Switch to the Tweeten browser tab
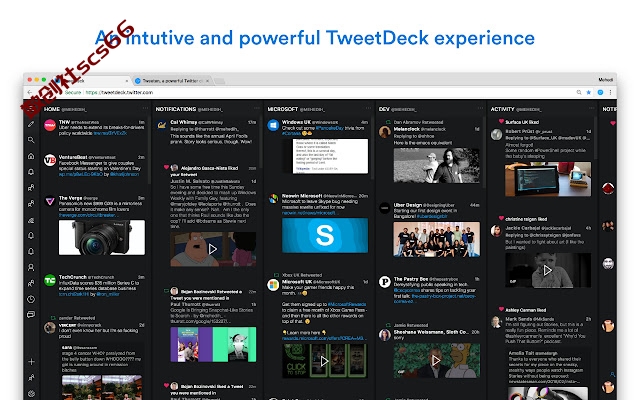 171,81
